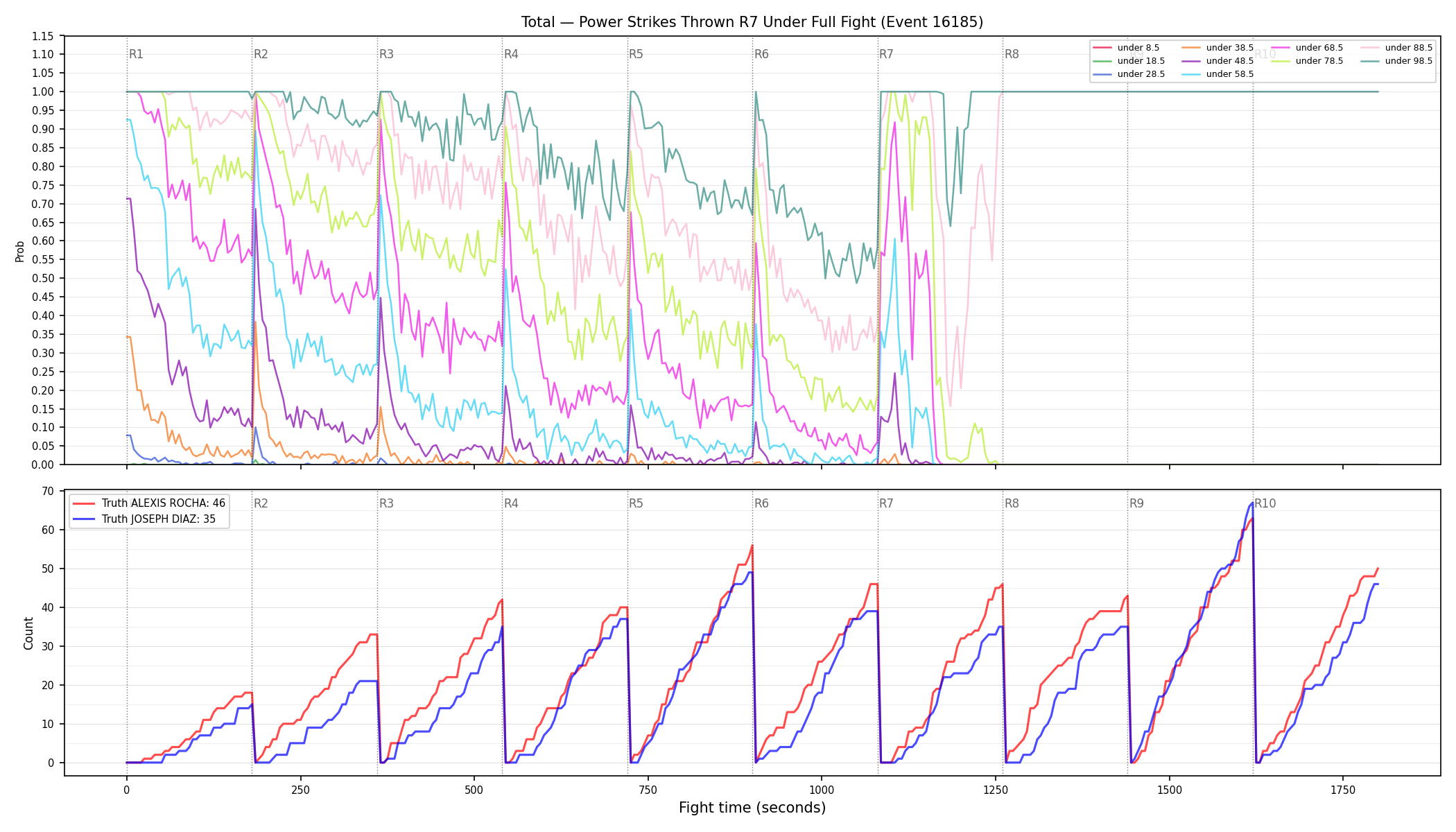Screen dimensions: 1456x832
Task: Click the 'Count' y-axis label
Action: coord(28,633)
